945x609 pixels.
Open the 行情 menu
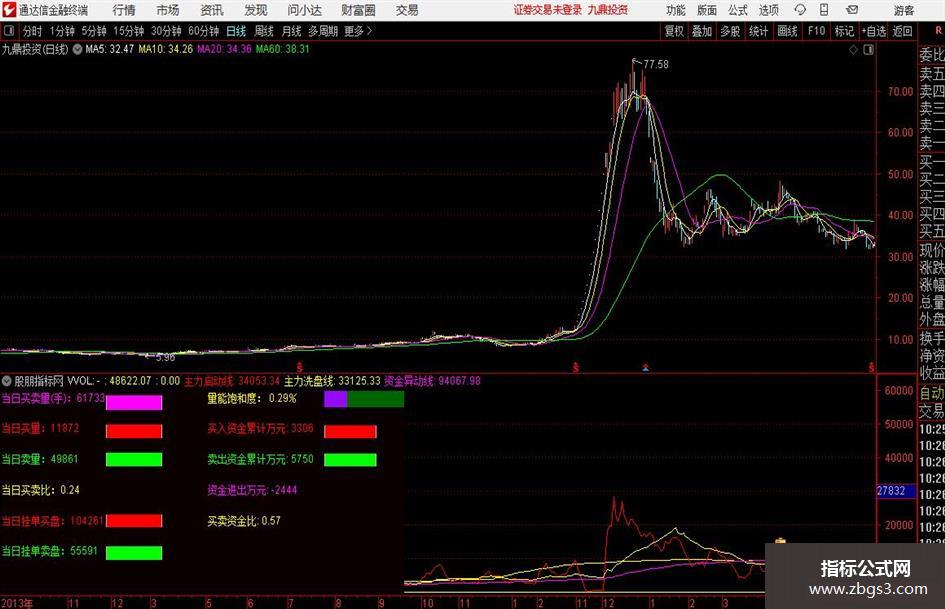(124, 10)
